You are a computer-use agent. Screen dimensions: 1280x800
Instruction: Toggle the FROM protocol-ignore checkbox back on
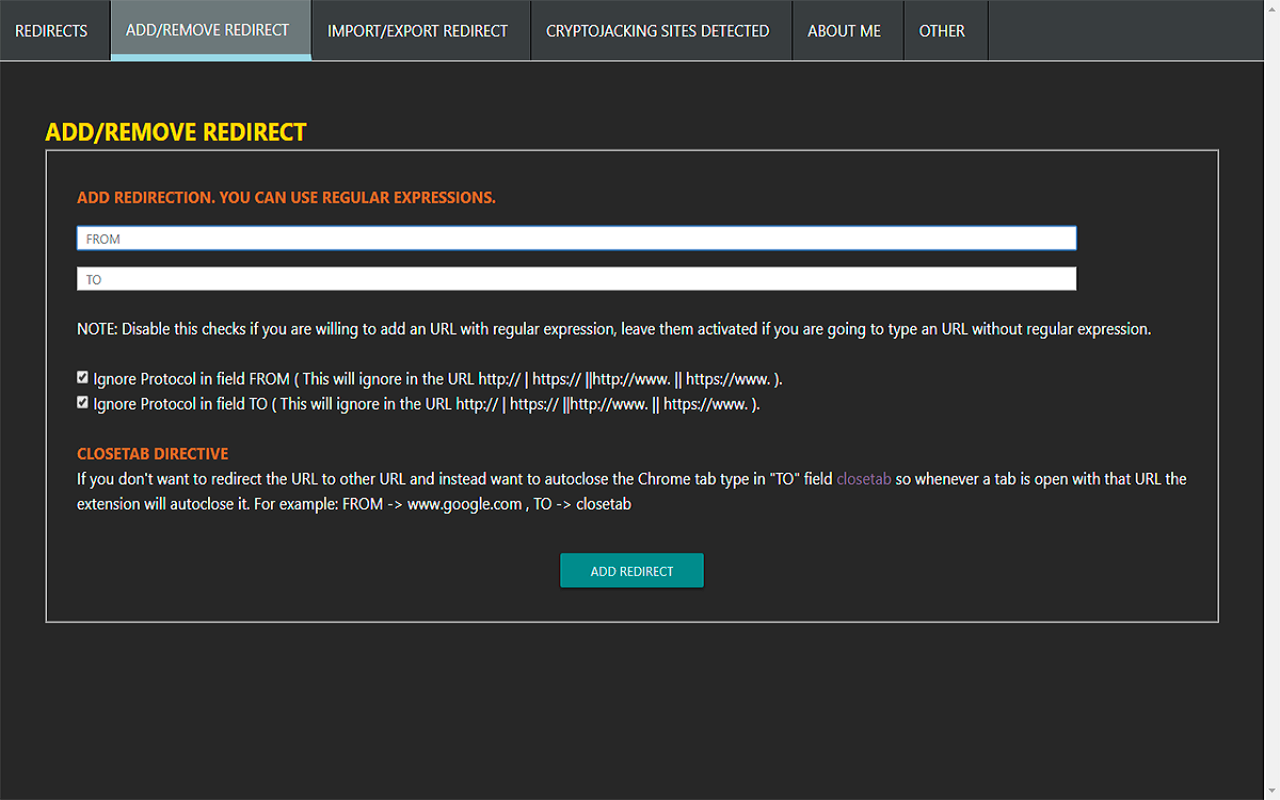(82, 377)
